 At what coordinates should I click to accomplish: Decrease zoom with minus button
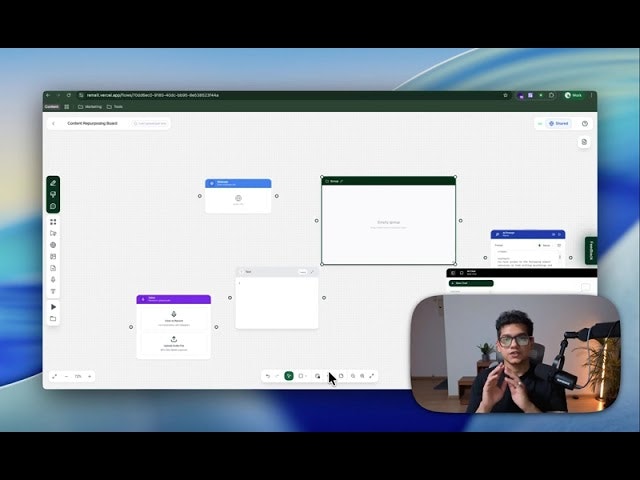tap(67, 376)
